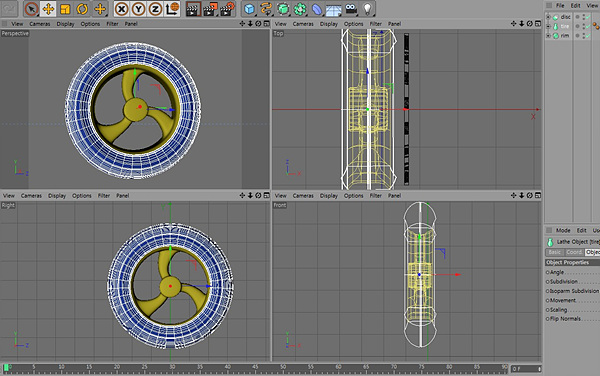The height and width of the screenshot is (376, 600).
Task: Open Options menu in Right viewport
Action: [x=82, y=196]
